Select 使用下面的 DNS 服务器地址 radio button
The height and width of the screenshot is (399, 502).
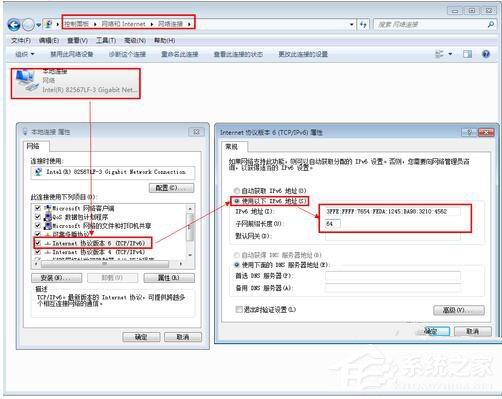(237, 265)
